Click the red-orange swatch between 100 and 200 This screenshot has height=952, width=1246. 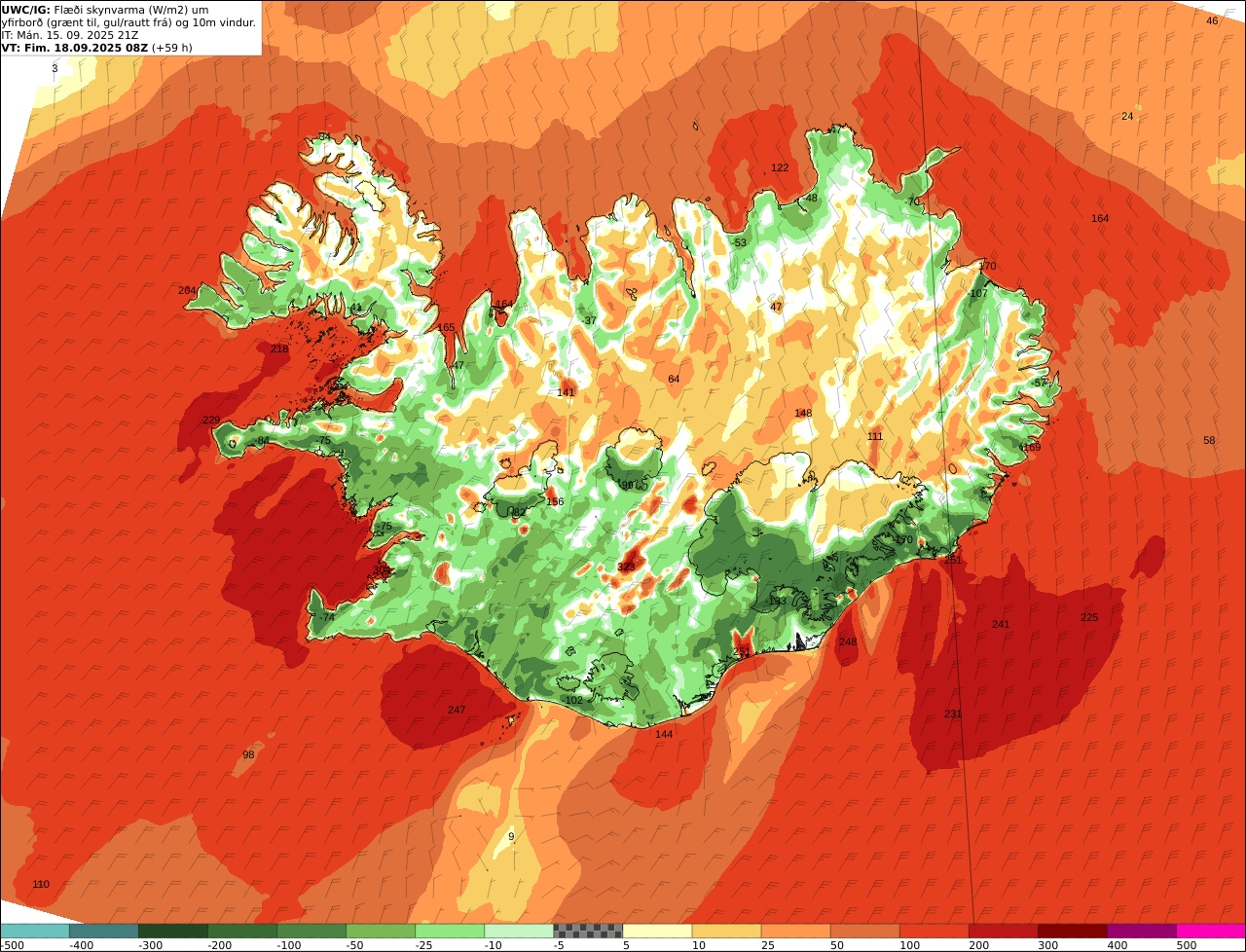point(934,931)
